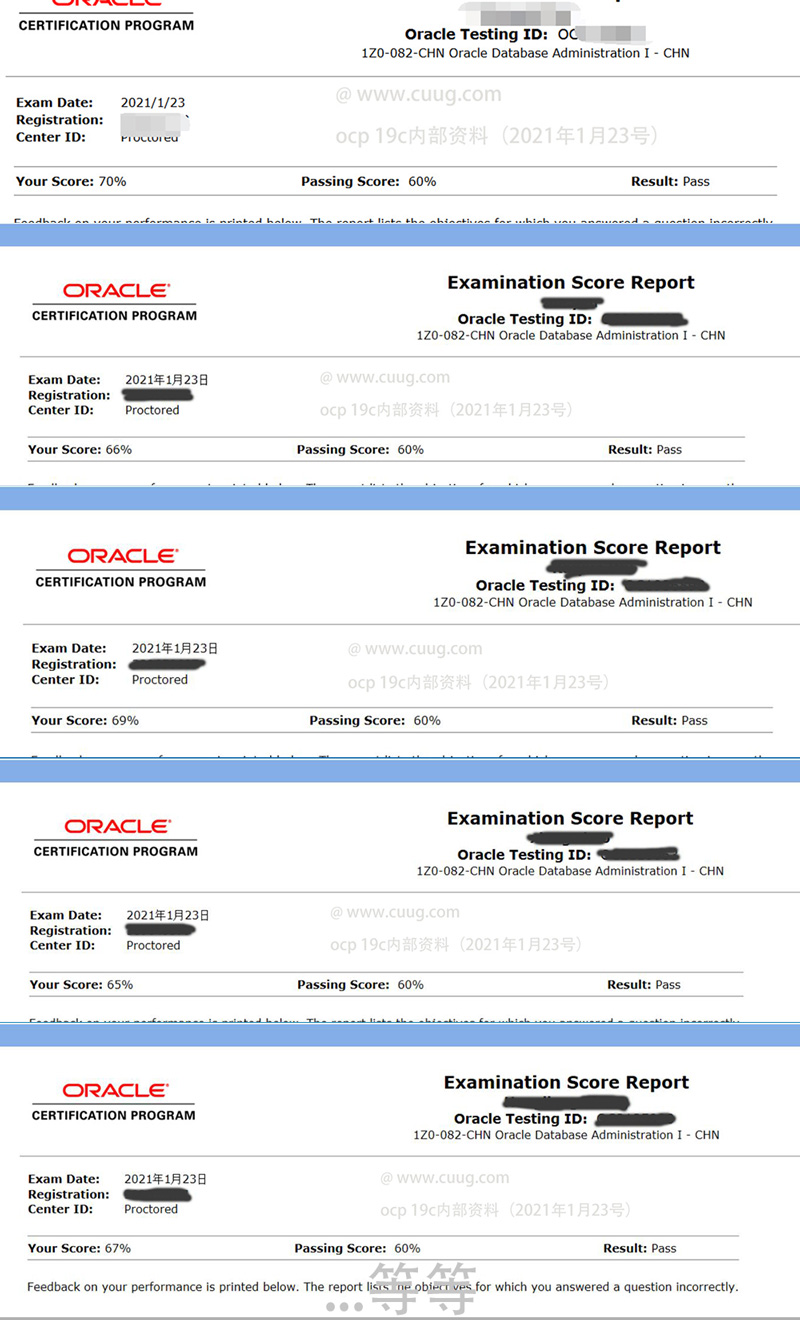The height and width of the screenshot is (1320, 800).
Task: Click "Passing Score: 60%" in the 70% report
Action: click(x=369, y=181)
